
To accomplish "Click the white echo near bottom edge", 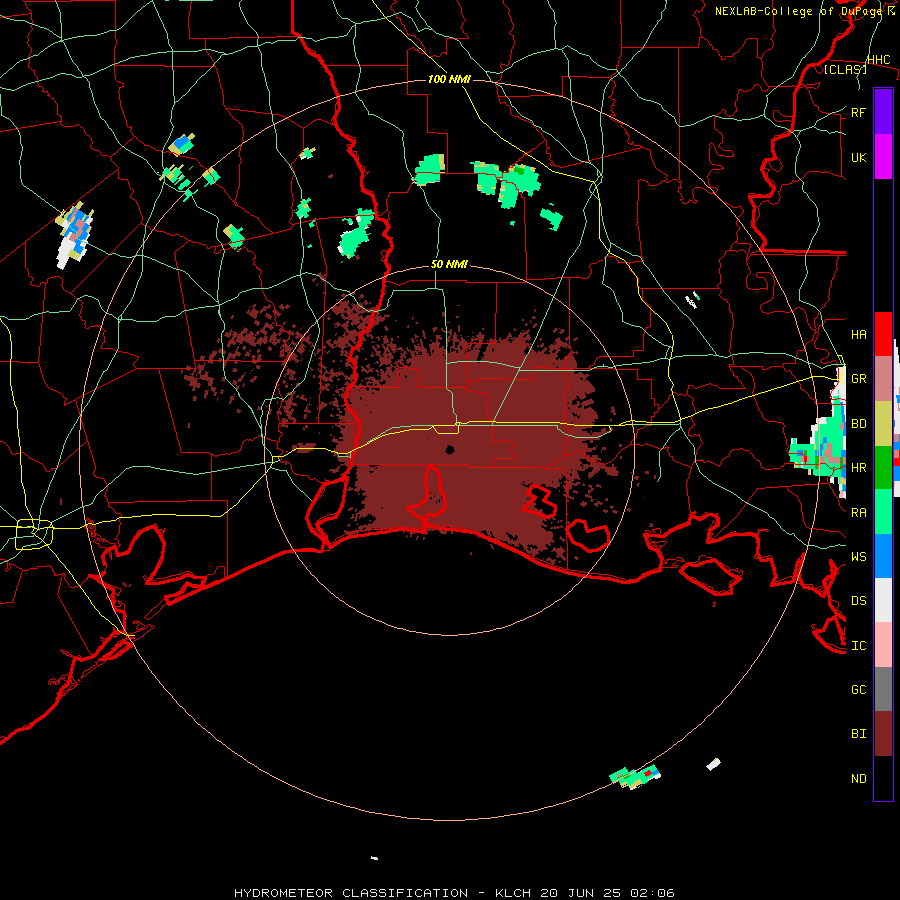I will [x=374, y=858].
